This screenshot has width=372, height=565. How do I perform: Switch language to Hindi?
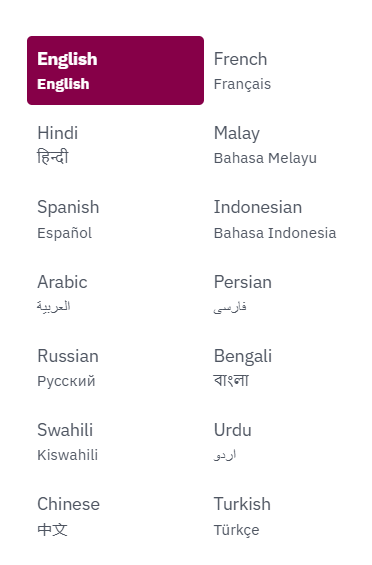pyautogui.click(x=115, y=144)
